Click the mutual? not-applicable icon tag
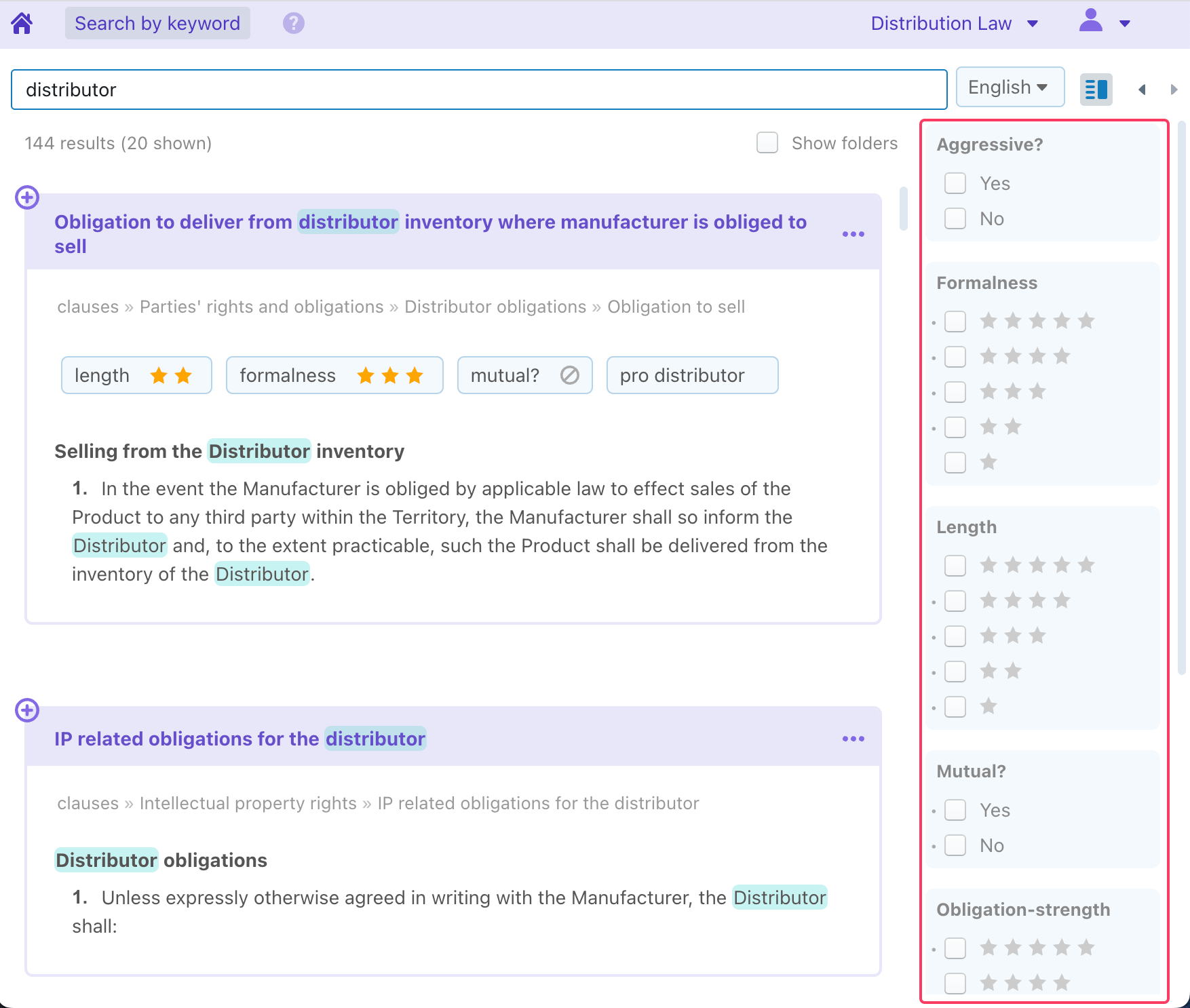 point(524,375)
